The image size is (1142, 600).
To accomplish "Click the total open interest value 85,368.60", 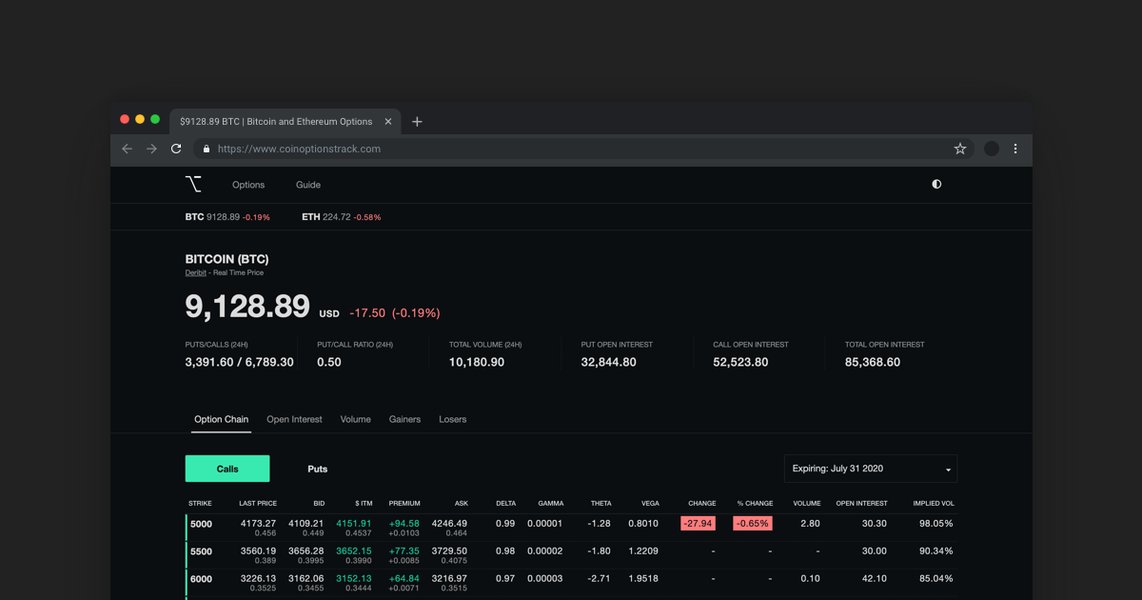I will [x=873, y=362].
